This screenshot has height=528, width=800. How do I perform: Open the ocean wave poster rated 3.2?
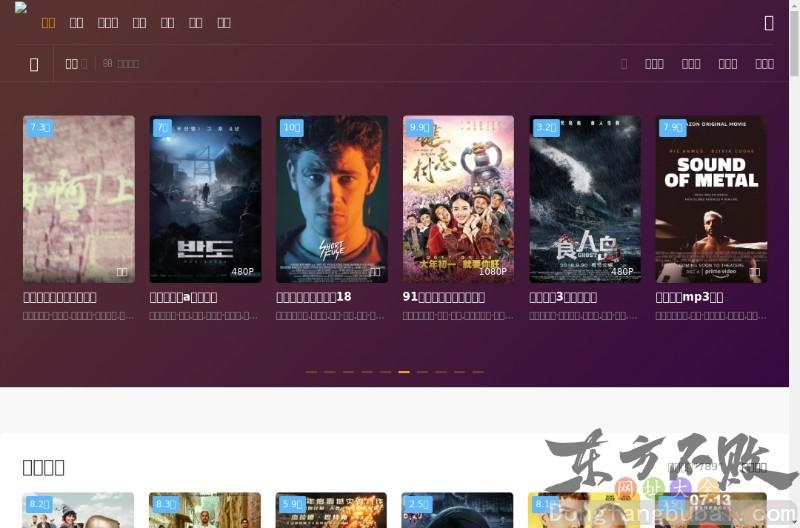click(x=585, y=199)
